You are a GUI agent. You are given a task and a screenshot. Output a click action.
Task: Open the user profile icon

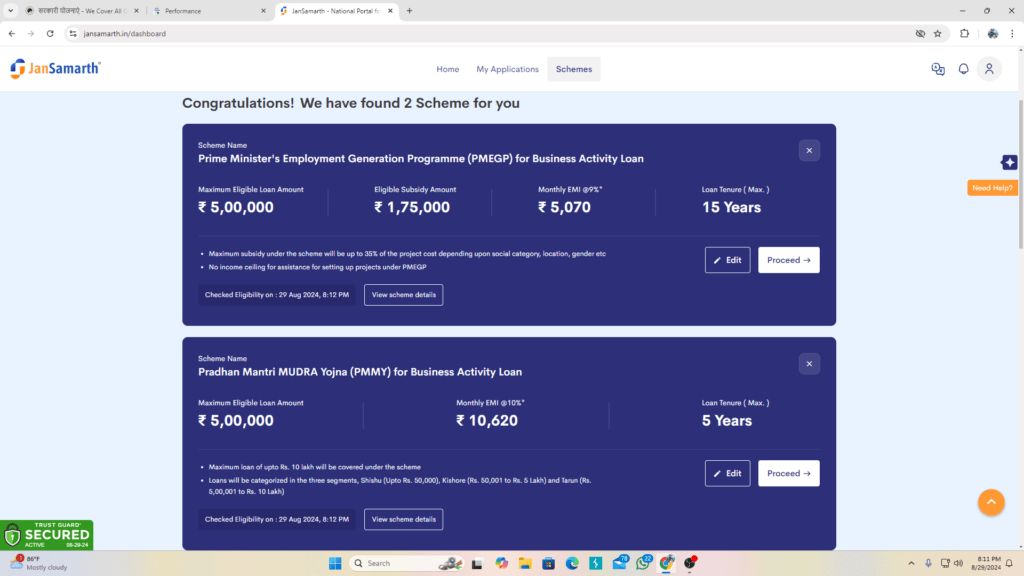point(989,69)
